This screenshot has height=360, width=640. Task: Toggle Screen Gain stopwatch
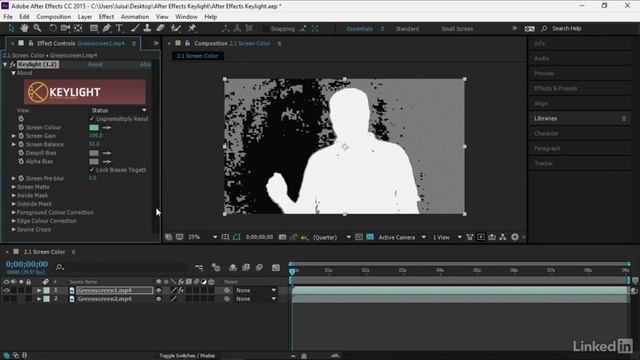coord(21,136)
